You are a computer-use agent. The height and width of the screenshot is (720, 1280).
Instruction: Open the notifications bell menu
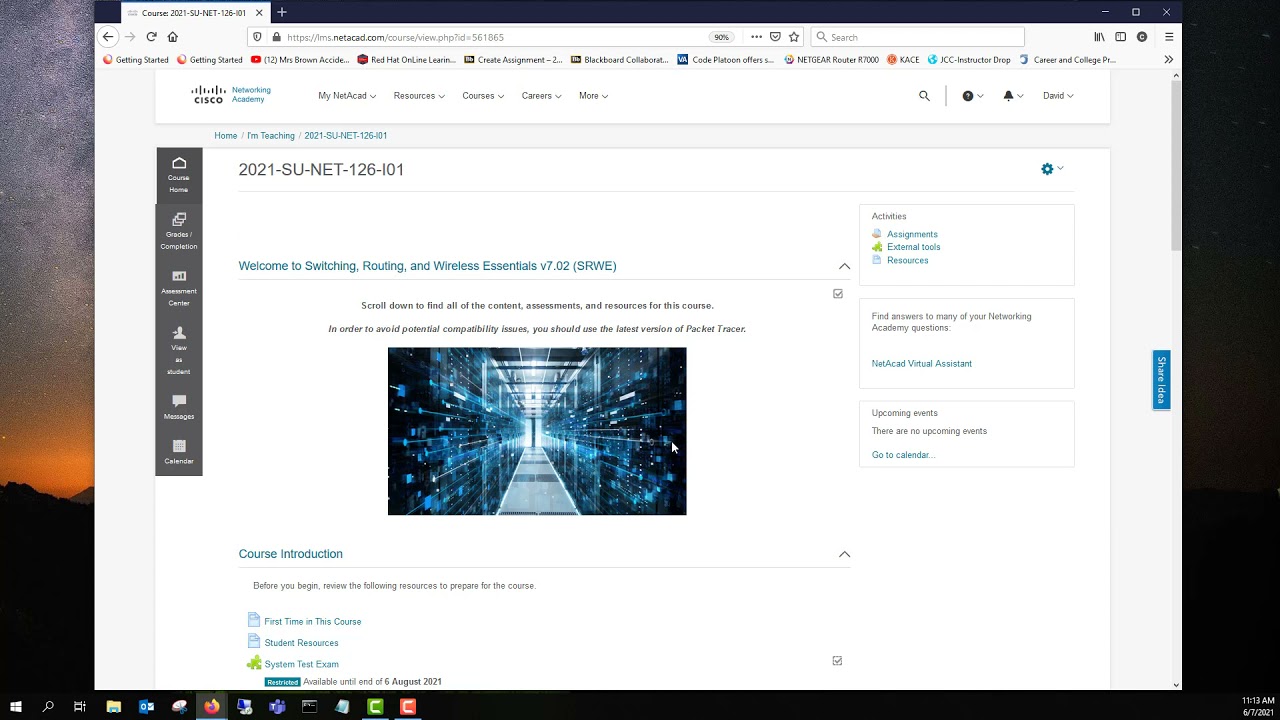[x=1013, y=96]
